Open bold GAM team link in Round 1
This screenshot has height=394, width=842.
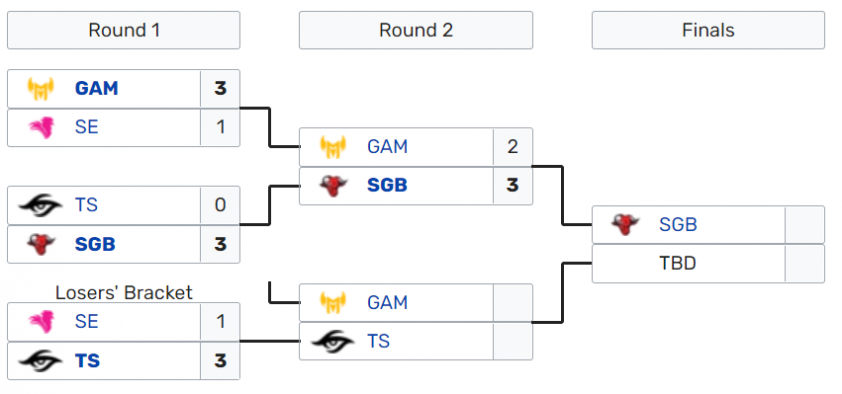click(x=97, y=89)
